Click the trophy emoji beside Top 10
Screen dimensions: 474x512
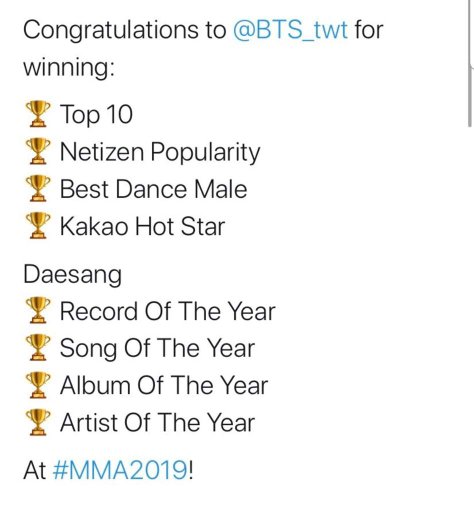[38, 114]
